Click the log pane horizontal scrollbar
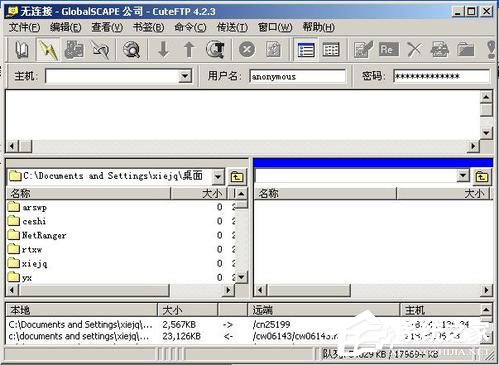Viewport: 499px width, 365px height. pyautogui.click(x=242, y=146)
